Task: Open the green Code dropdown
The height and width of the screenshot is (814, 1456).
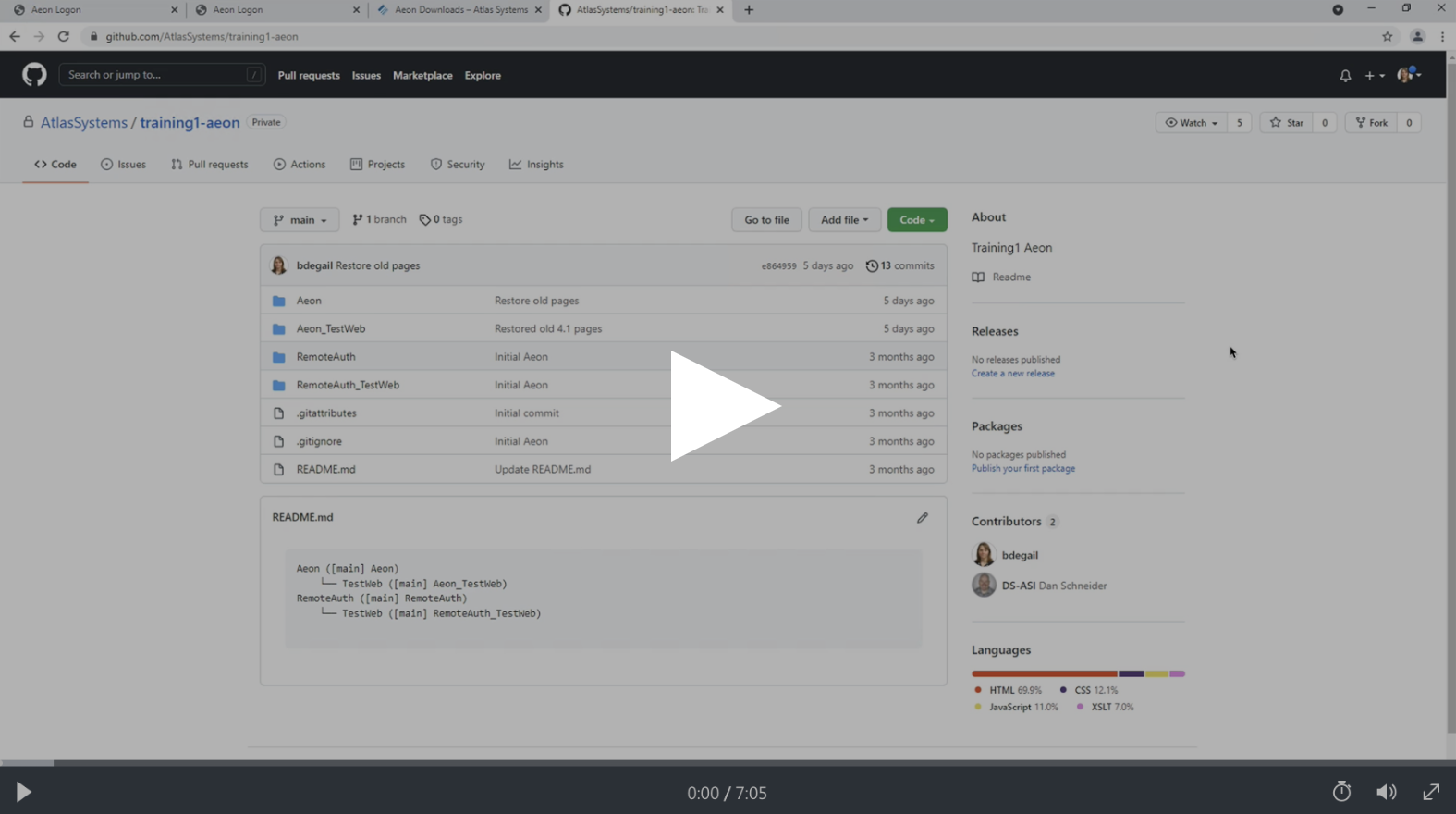Action: click(x=916, y=220)
